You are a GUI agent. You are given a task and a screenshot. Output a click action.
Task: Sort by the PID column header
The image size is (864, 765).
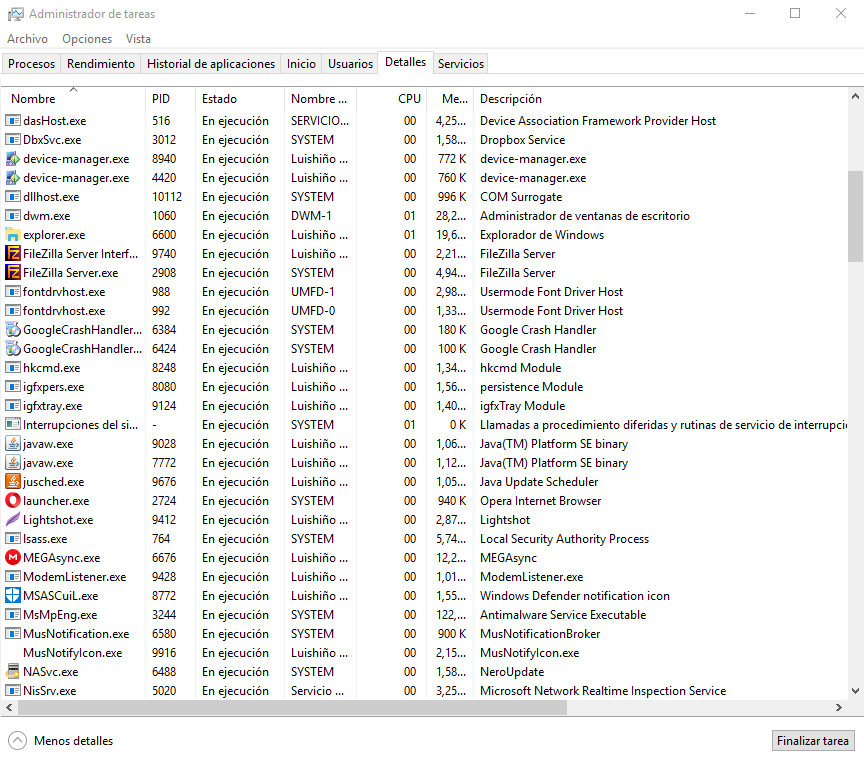coord(170,99)
